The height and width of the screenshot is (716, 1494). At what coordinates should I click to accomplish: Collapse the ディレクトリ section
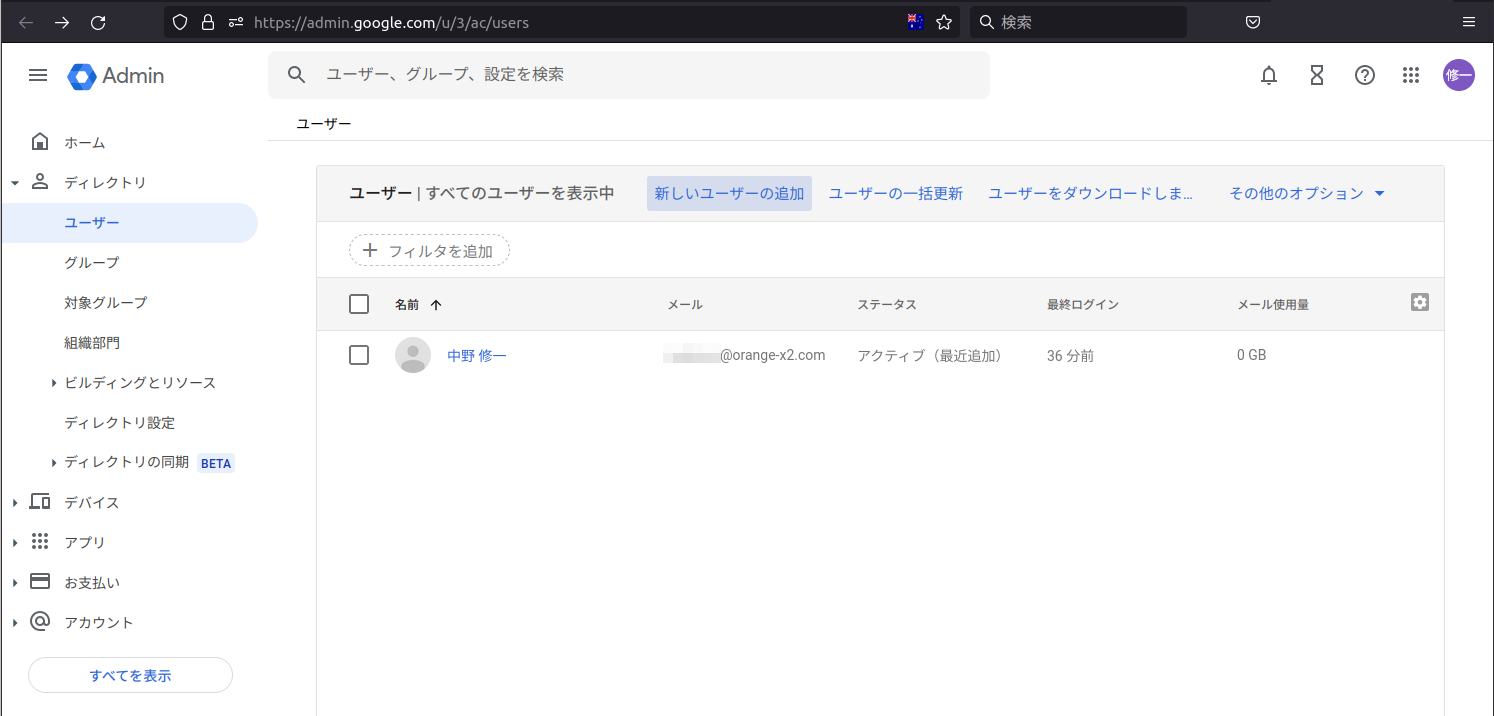(x=15, y=183)
